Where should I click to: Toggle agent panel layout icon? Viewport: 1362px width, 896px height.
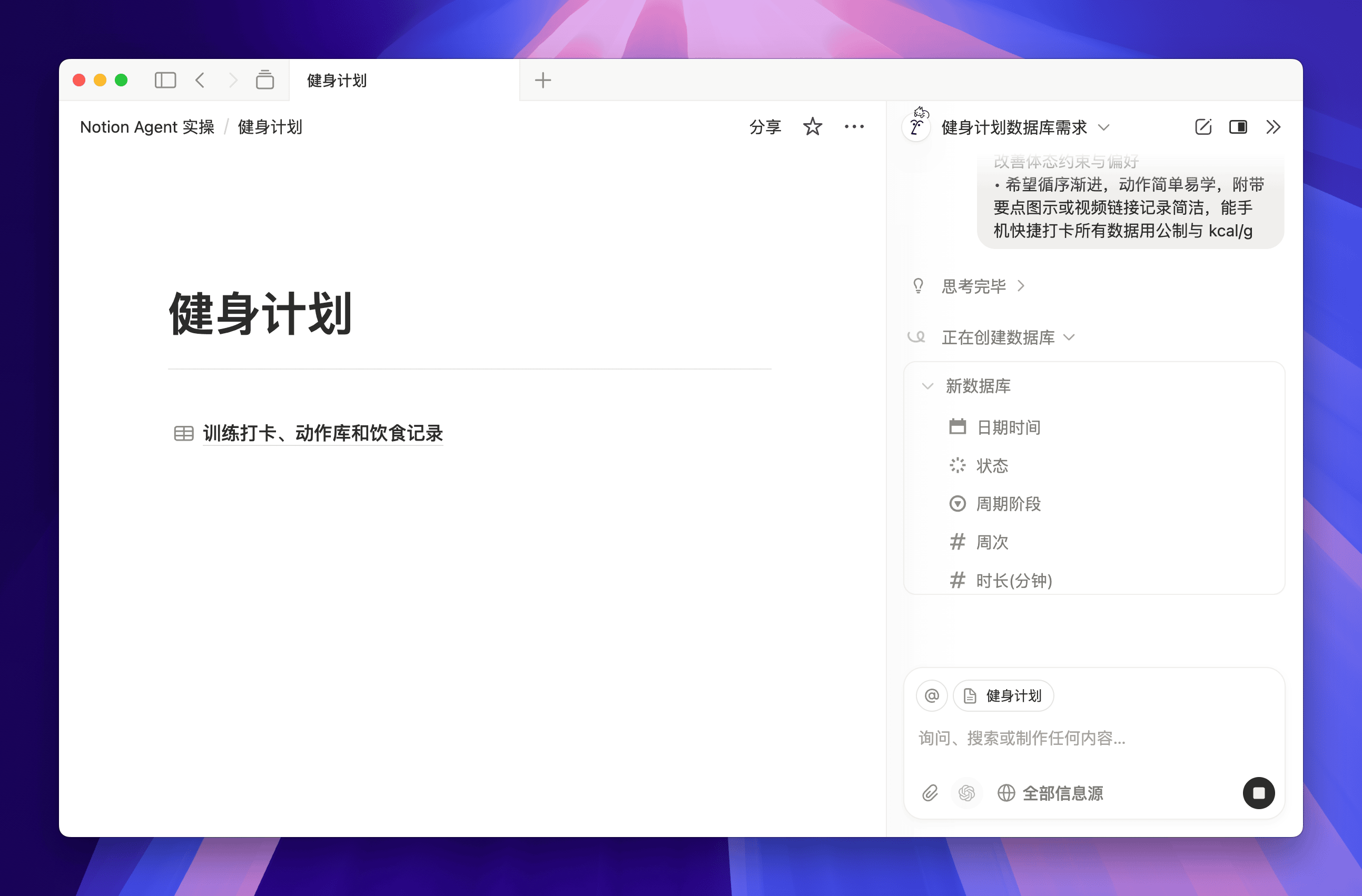(1238, 126)
